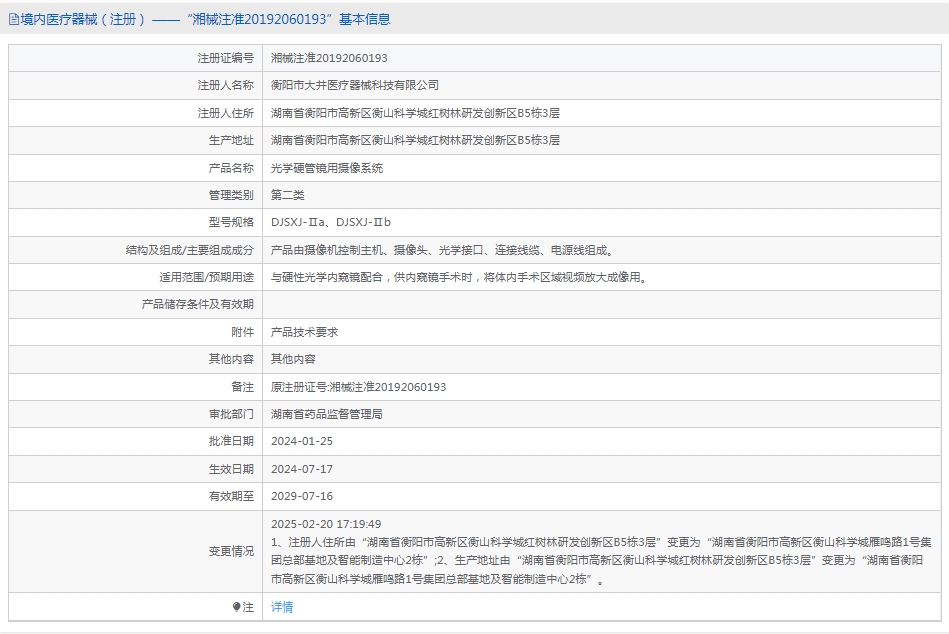Open the 详情 details link

tap(282, 607)
